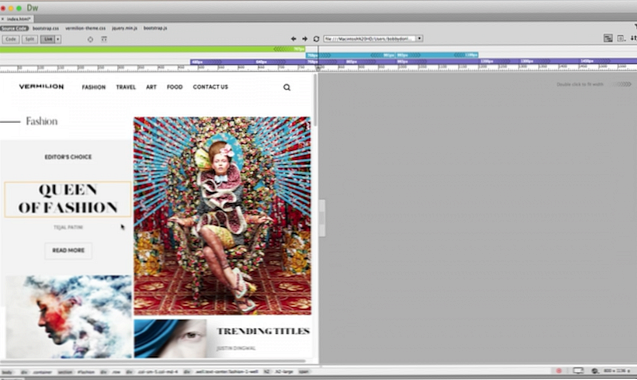This screenshot has width=637, height=380.
Task: Click the real-time preview globe icon
Action: 595,371
